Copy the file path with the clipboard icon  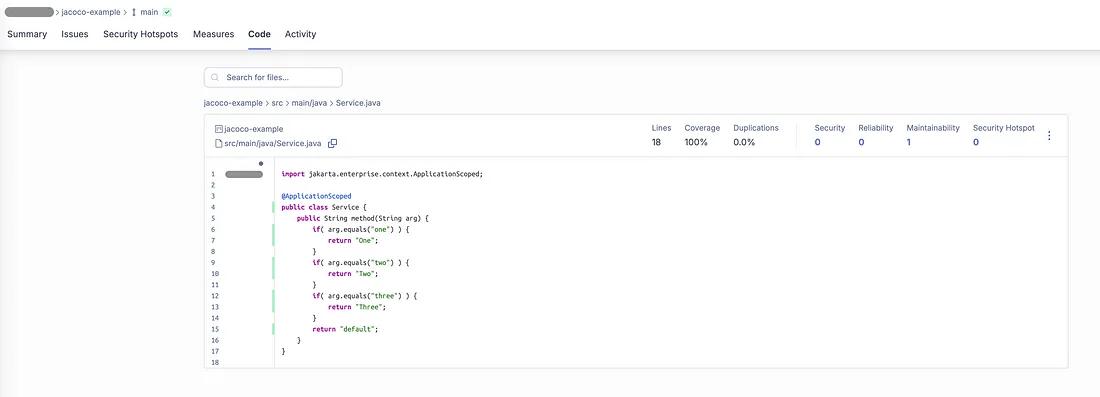click(x=333, y=143)
